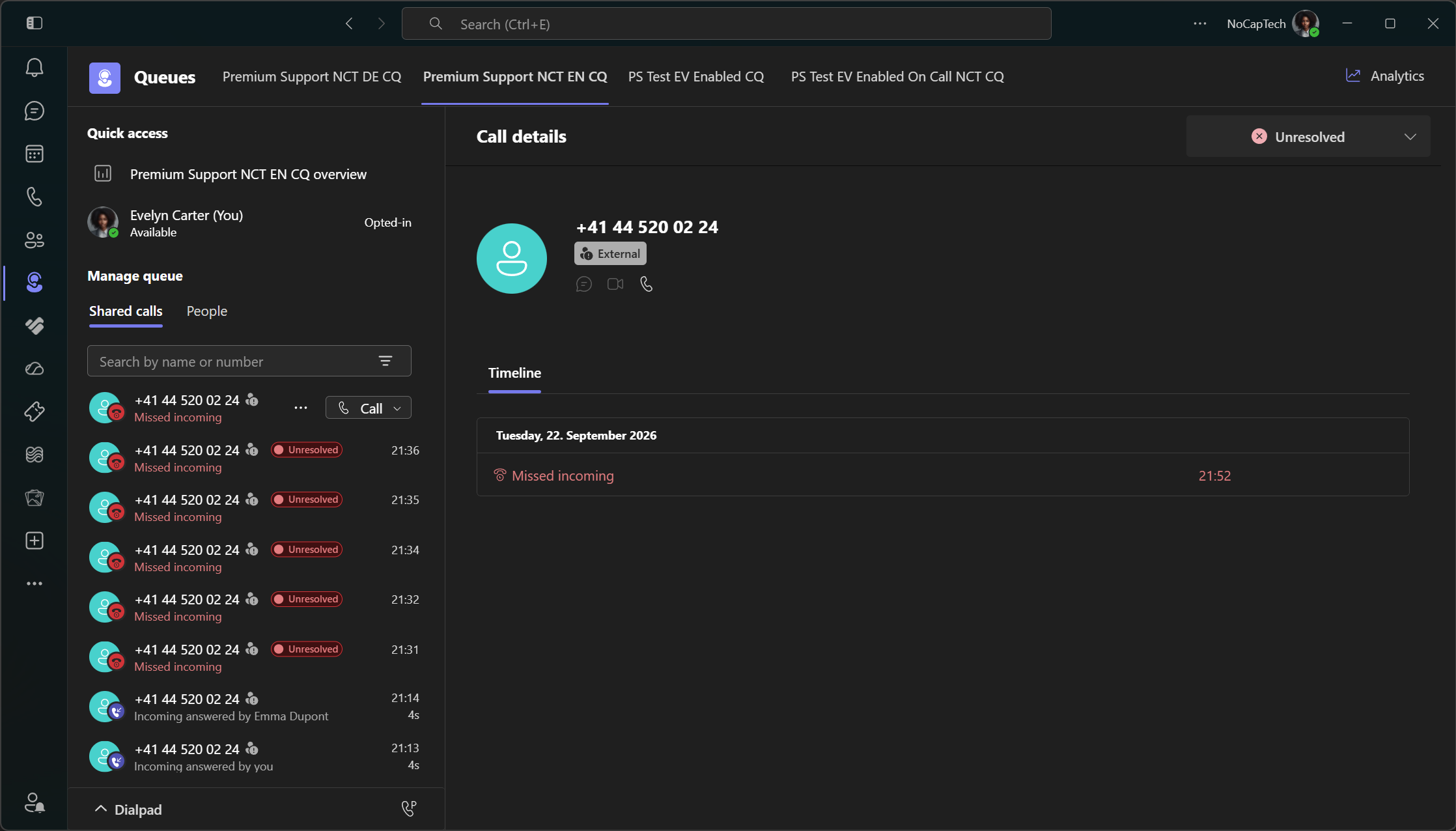1456x831 pixels.
Task: Select missed call at 21:31
Action: (x=254, y=658)
